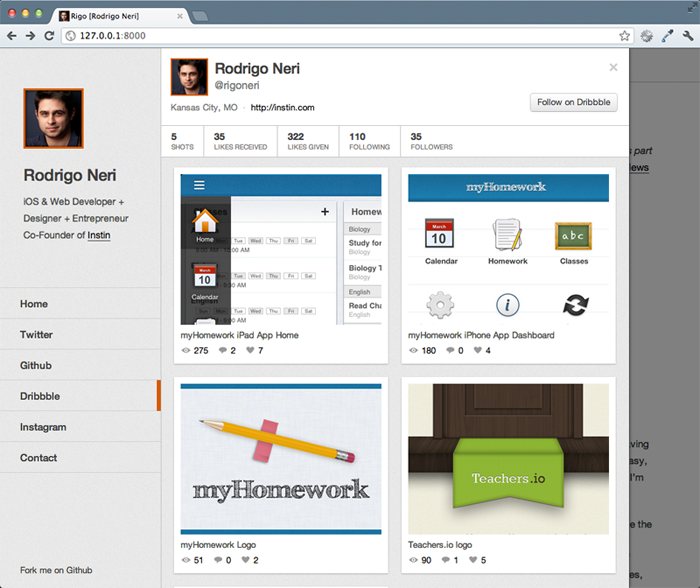Click the comment bubble under myHomework iPhone App Dashboard
Screen dimensions: 700x588
coord(450,350)
